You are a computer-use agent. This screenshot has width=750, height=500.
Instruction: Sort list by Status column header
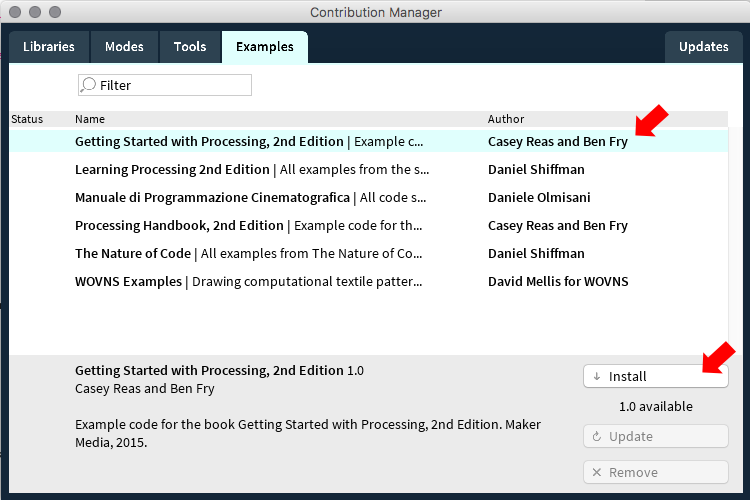(27, 119)
